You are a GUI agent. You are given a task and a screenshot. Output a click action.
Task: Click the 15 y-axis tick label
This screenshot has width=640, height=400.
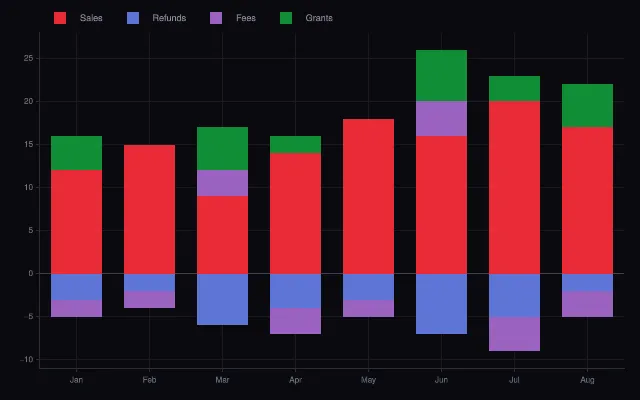[x=29, y=144]
